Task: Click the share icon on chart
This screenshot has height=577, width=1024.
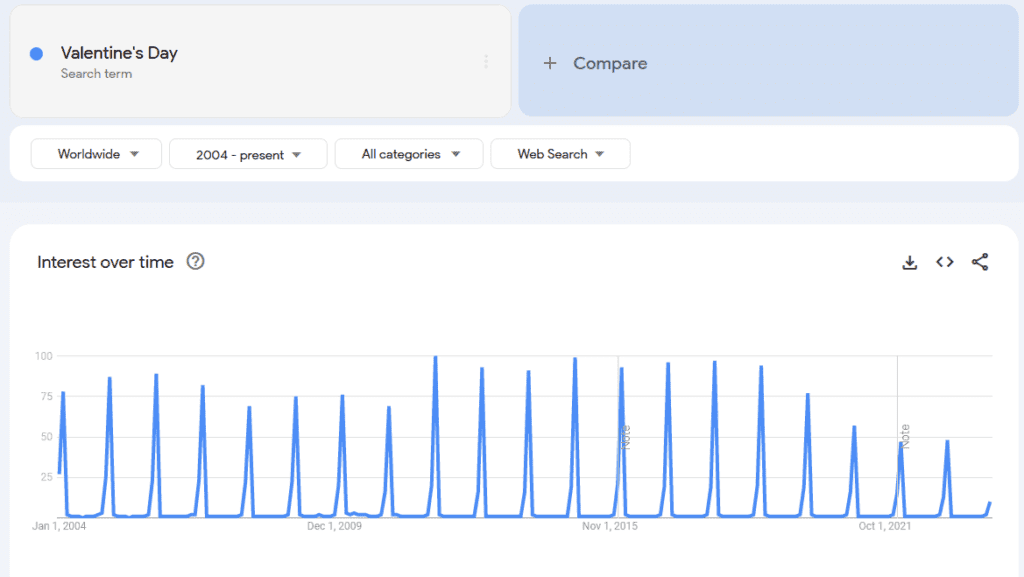Action: point(980,262)
